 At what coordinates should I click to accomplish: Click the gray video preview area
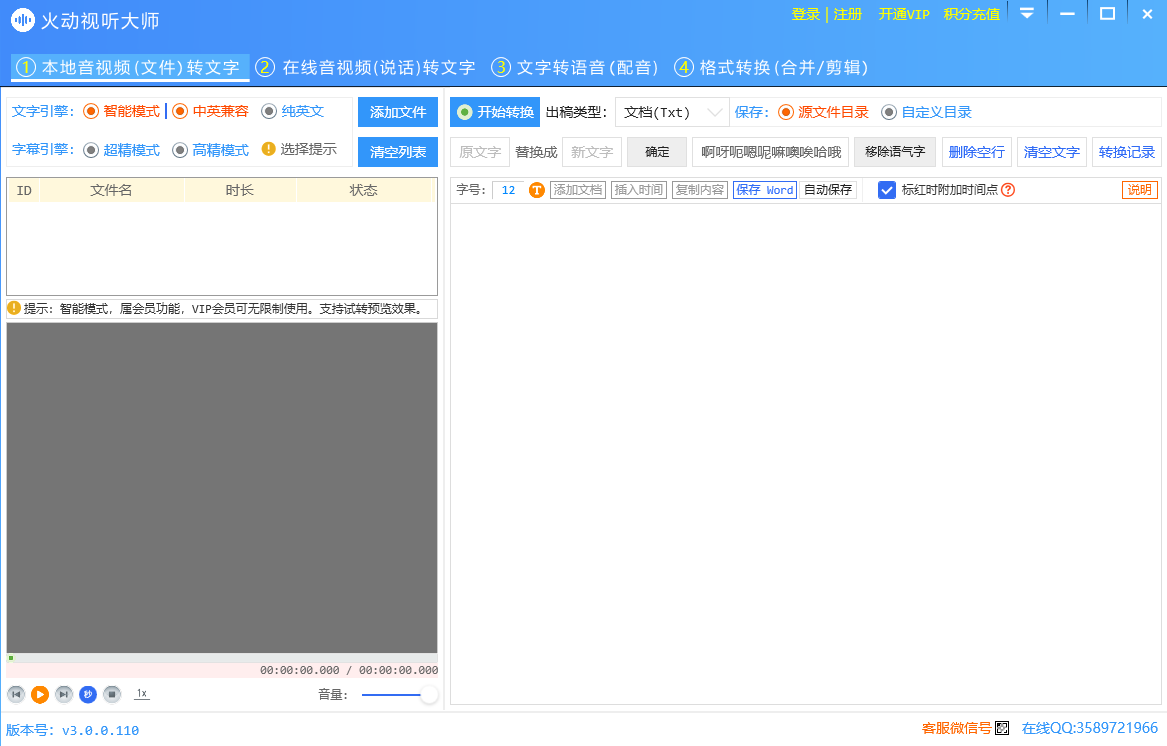pos(222,488)
